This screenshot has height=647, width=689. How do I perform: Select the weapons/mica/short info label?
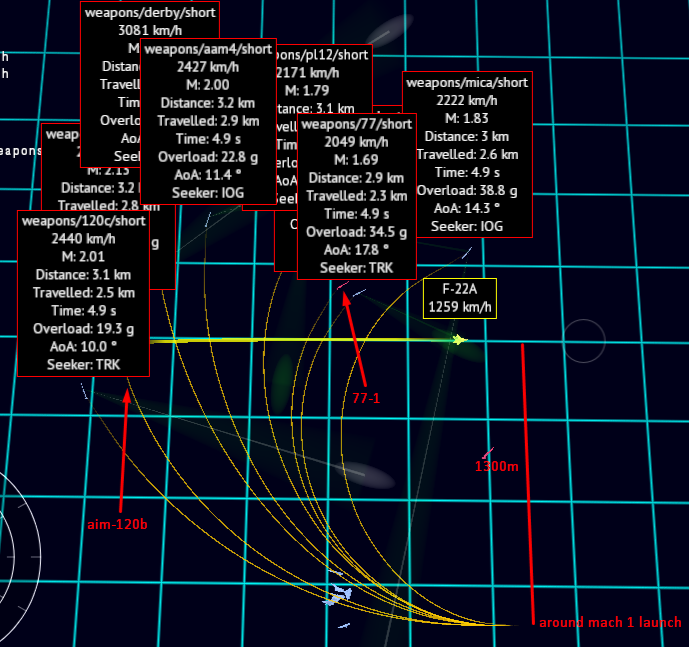pos(467,154)
